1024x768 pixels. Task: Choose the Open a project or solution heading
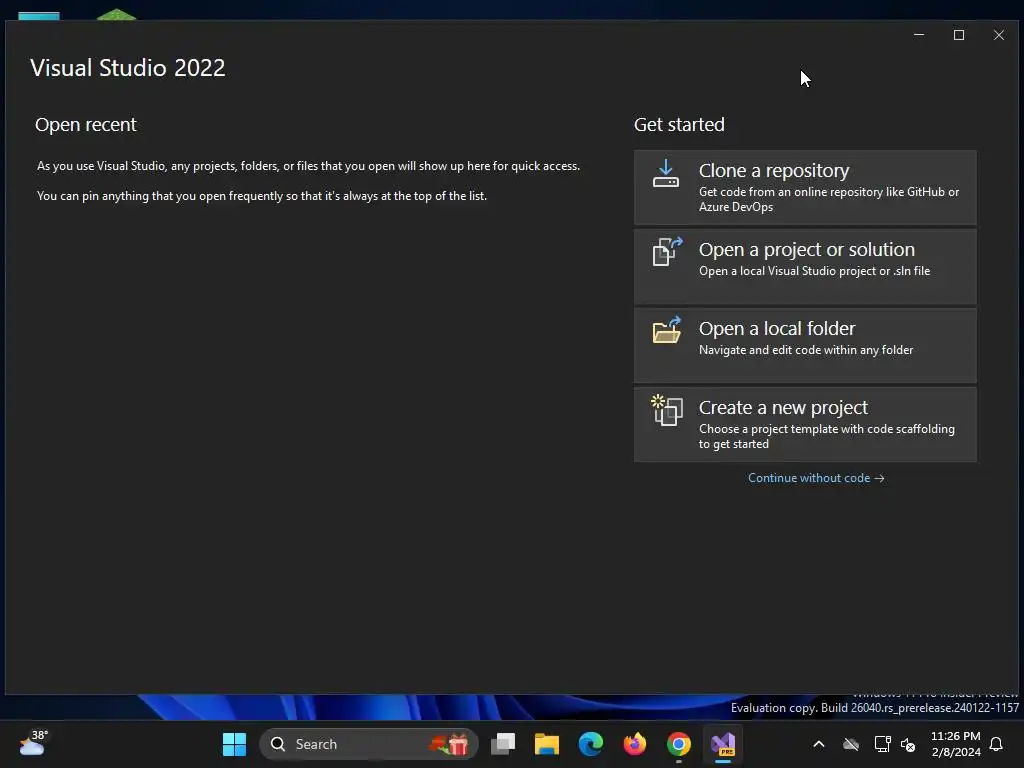tap(807, 249)
